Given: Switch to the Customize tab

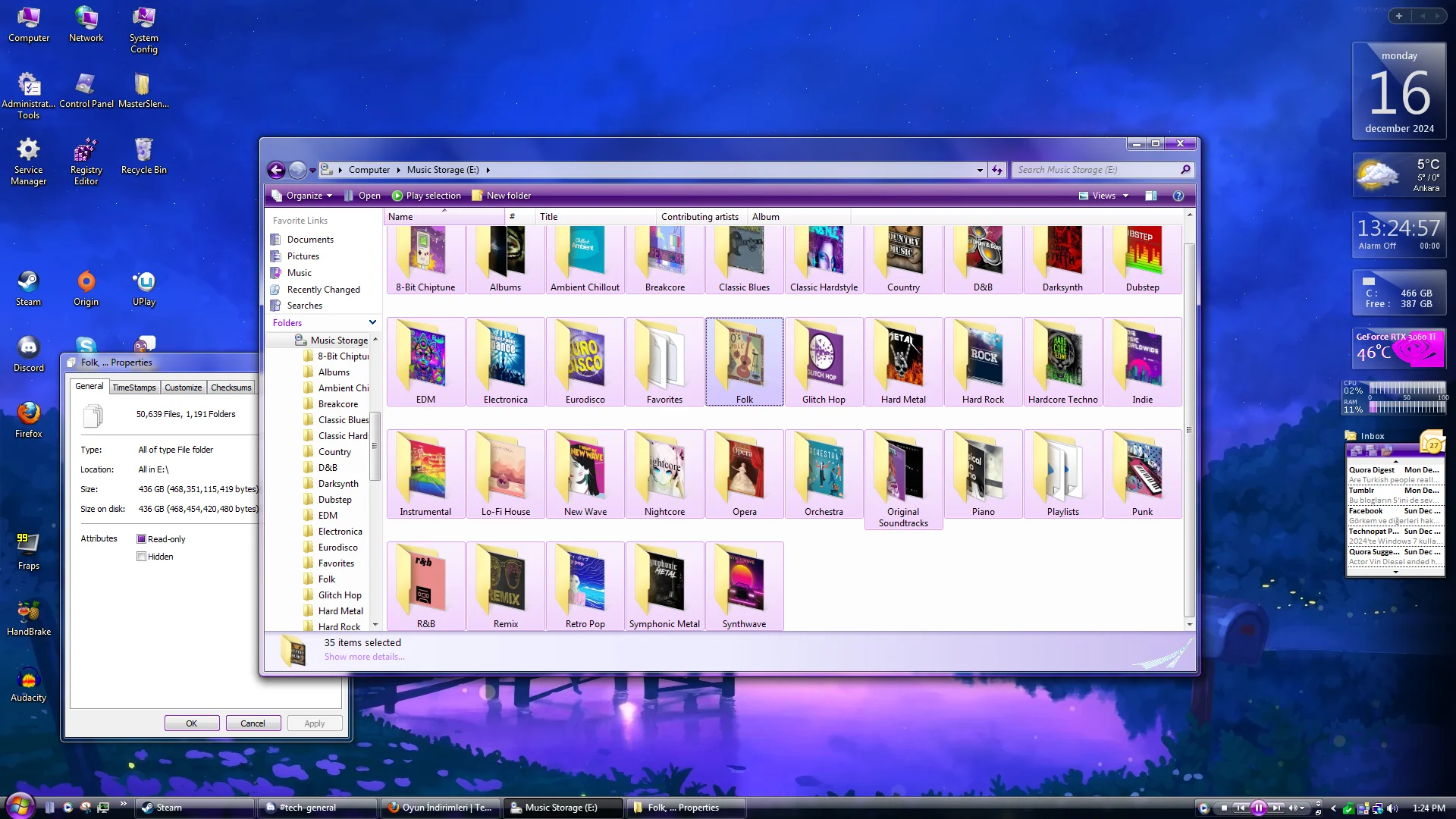Looking at the screenshot, I should point(184,388).
